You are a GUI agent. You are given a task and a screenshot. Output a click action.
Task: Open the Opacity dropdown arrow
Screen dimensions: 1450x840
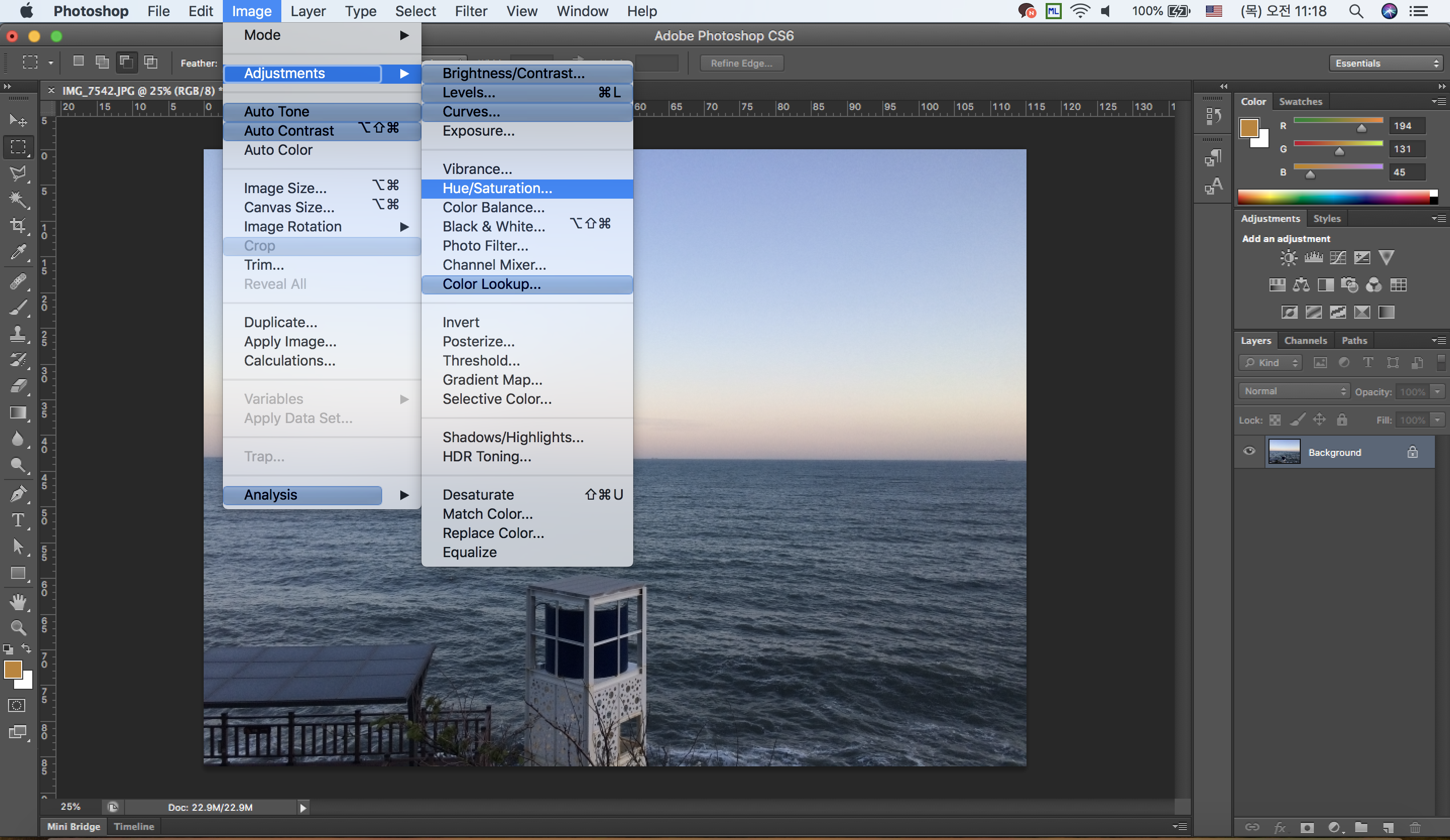pos(1437,391)
